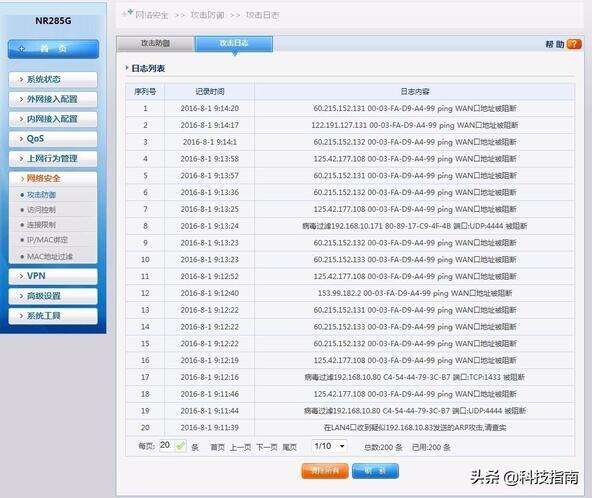The width and height of the screenshot is (592, 498).
Task: Expand the VPN menu
Action: (53, 276)
